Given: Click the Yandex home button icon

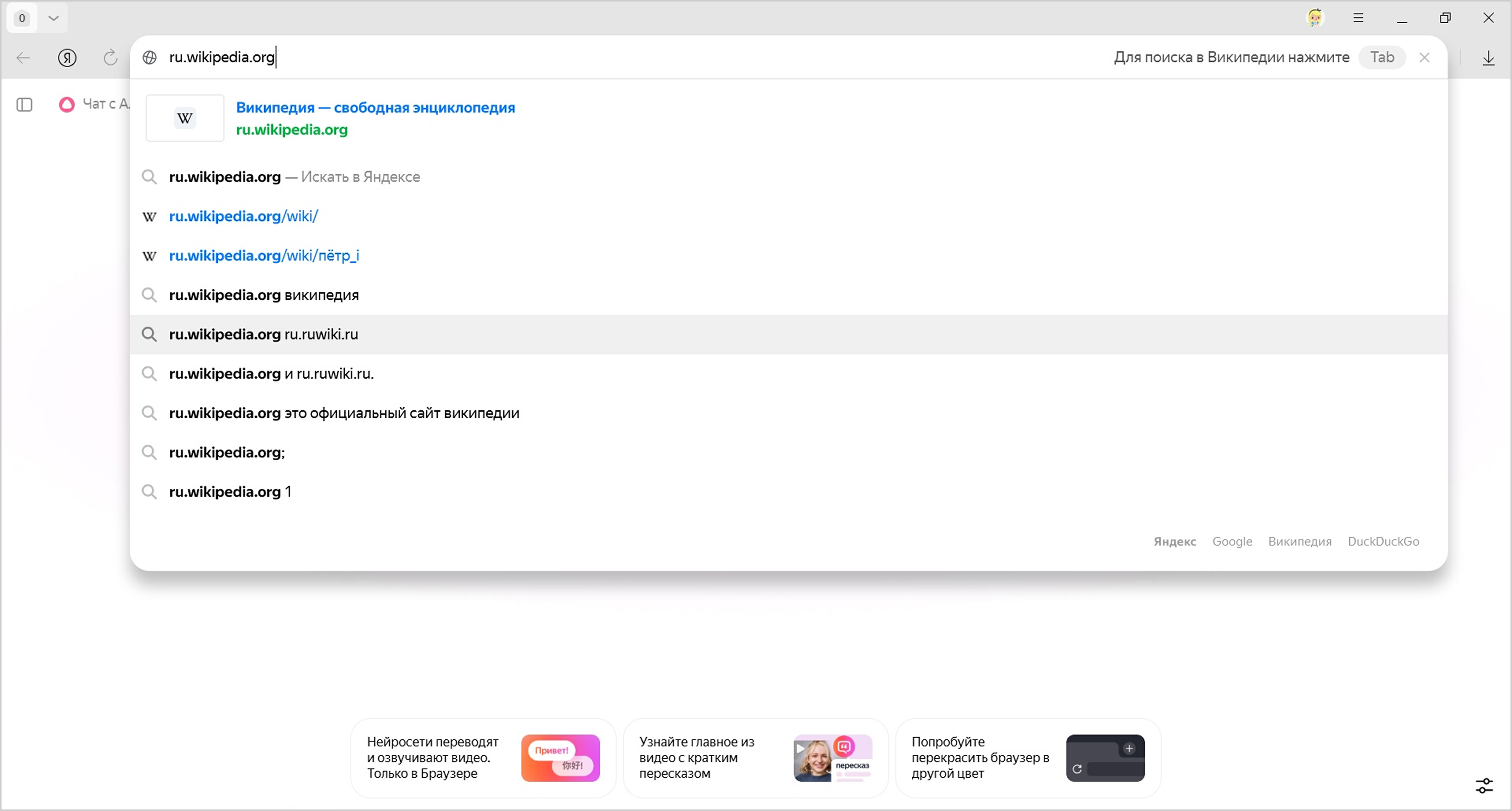Looking at the screenshot, I should (67, 57).
